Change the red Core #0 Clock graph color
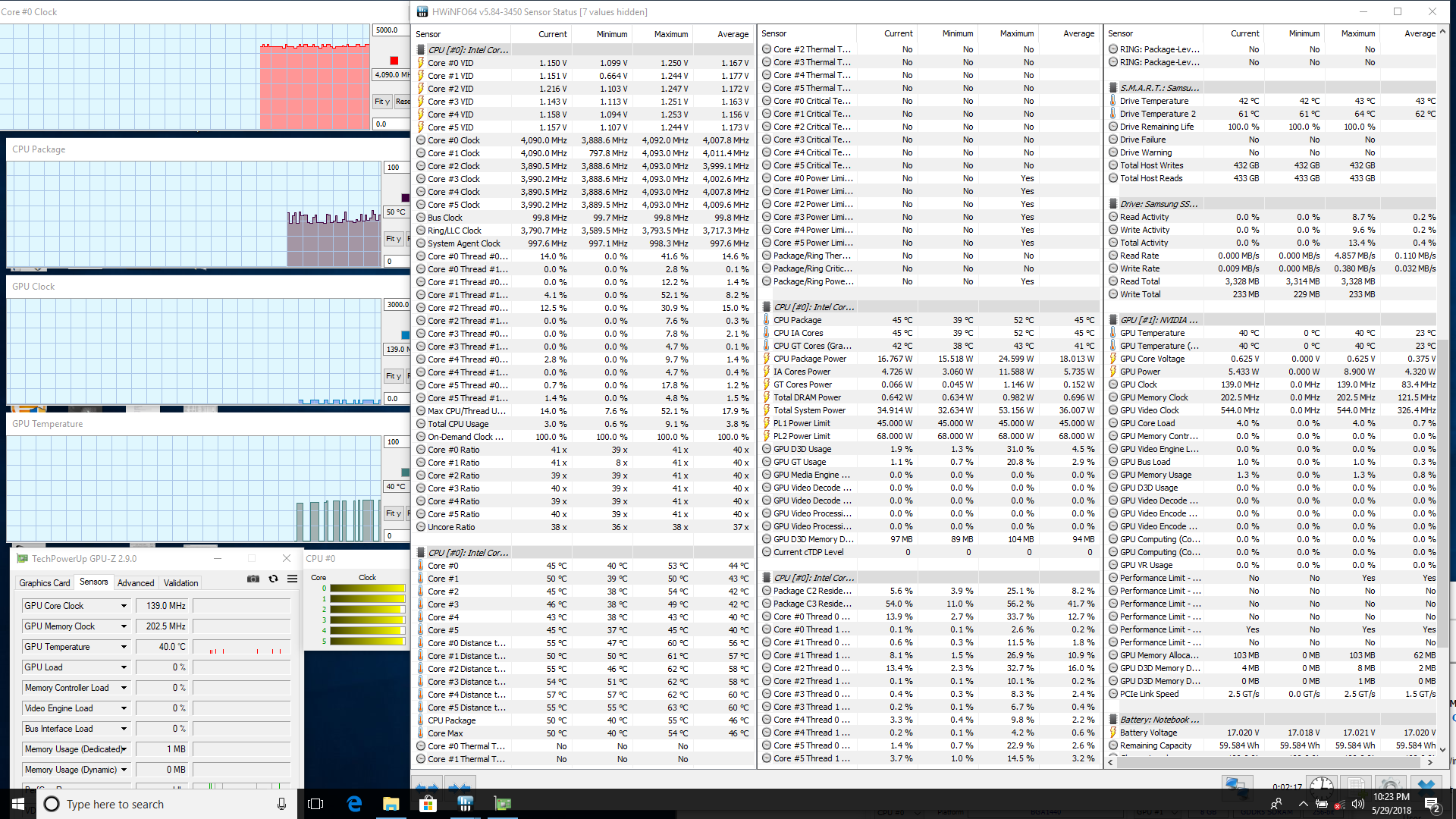 coord(394,61)
